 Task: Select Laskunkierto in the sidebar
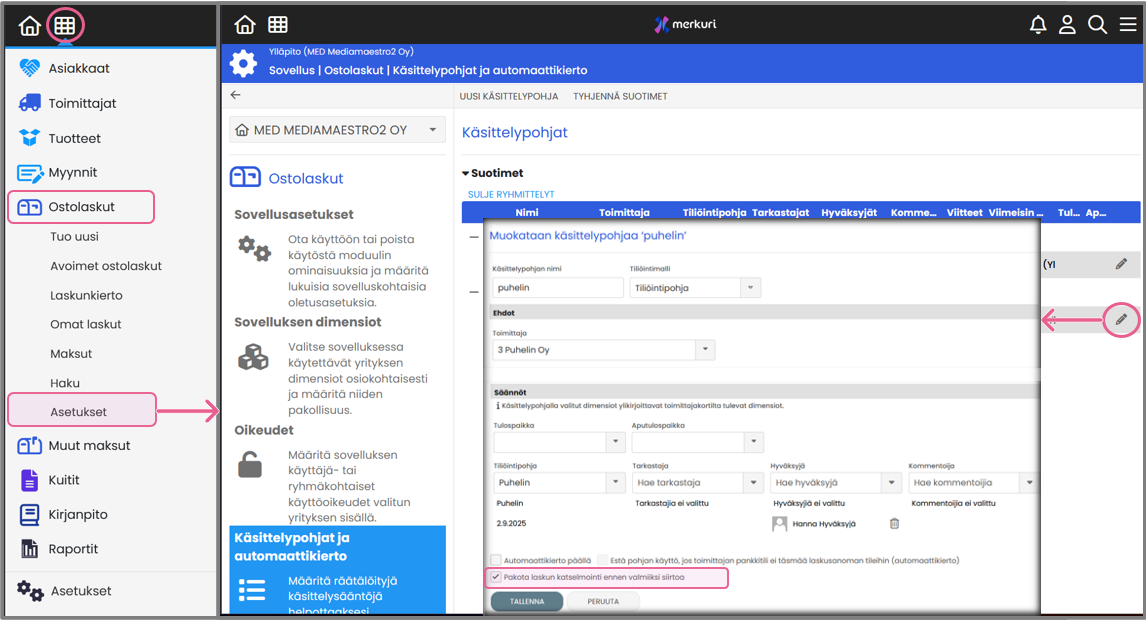tap(86, 295)
